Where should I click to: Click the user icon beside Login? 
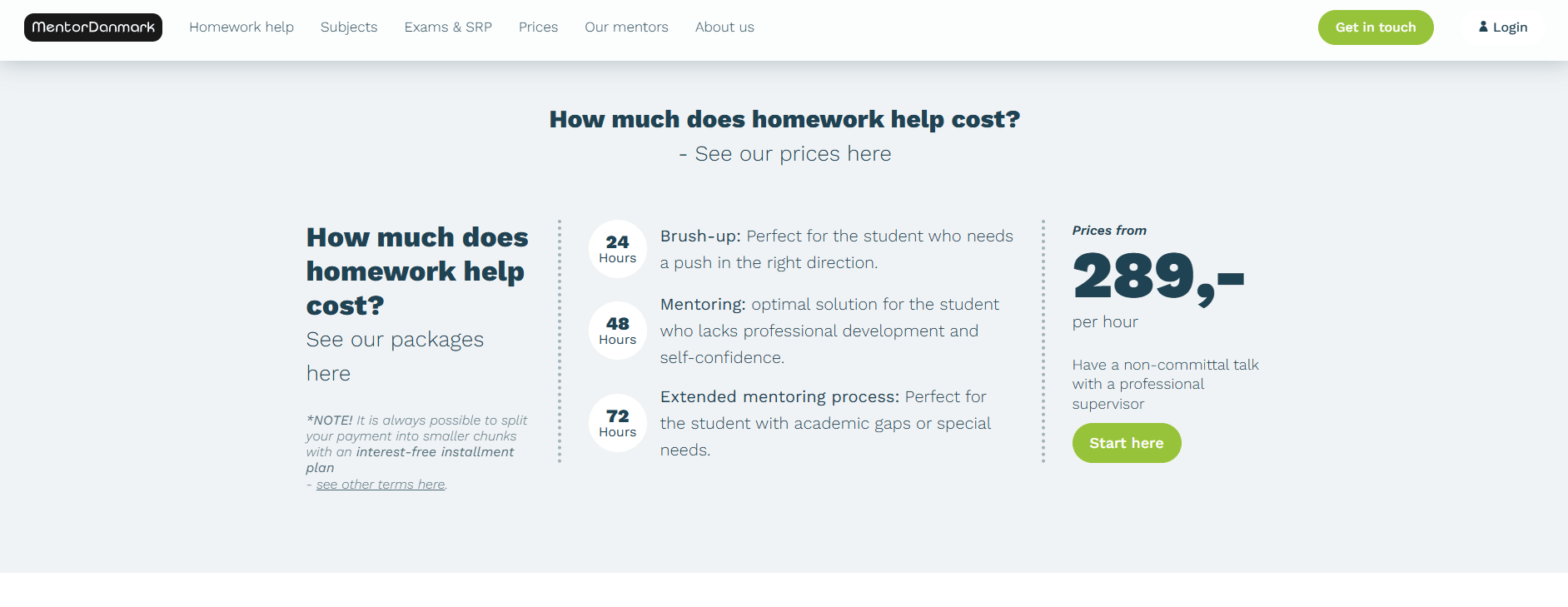click(x=1483, y=27)
